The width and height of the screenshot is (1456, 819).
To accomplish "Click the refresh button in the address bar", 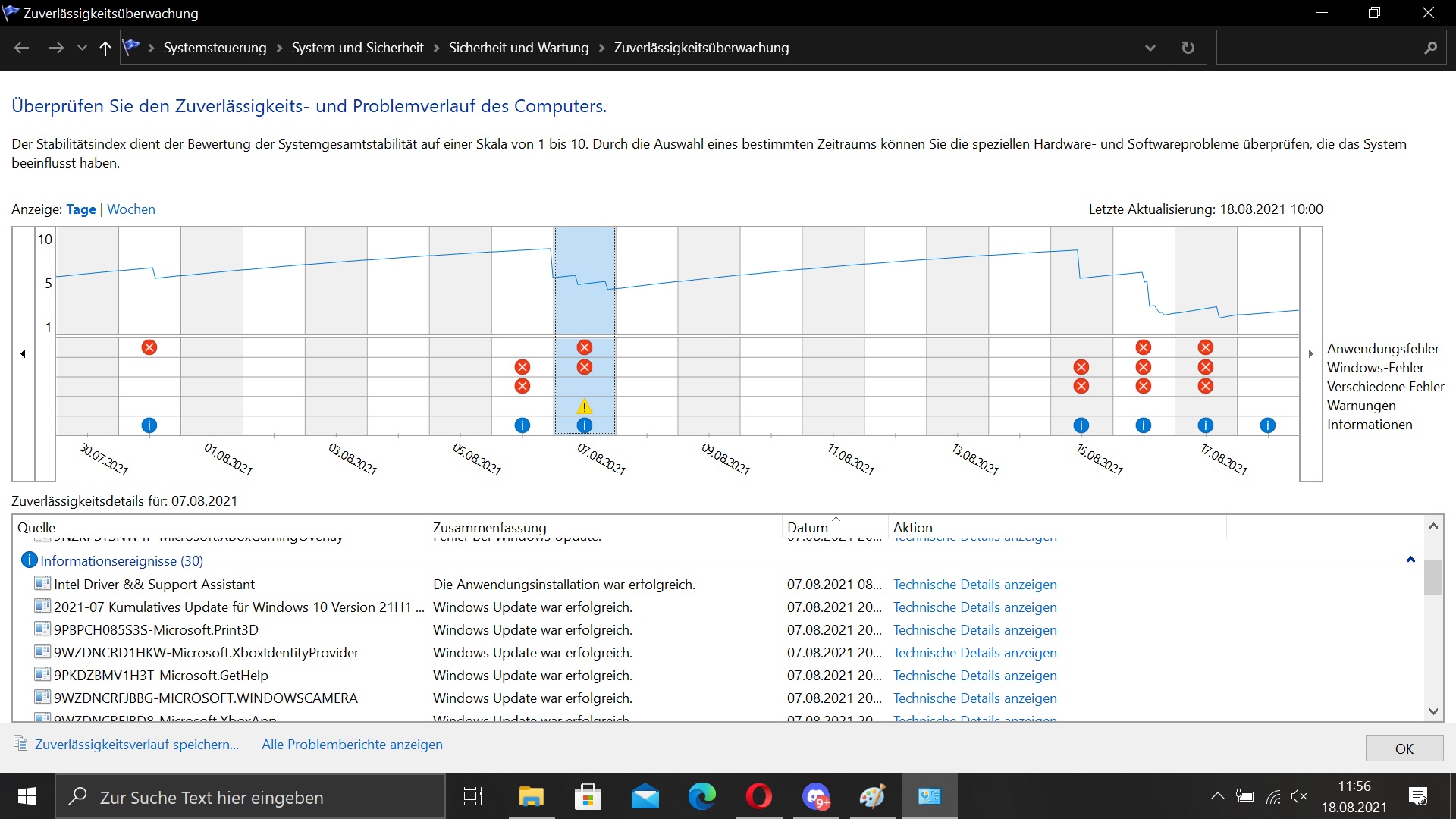I will (x=1188, y=48).
